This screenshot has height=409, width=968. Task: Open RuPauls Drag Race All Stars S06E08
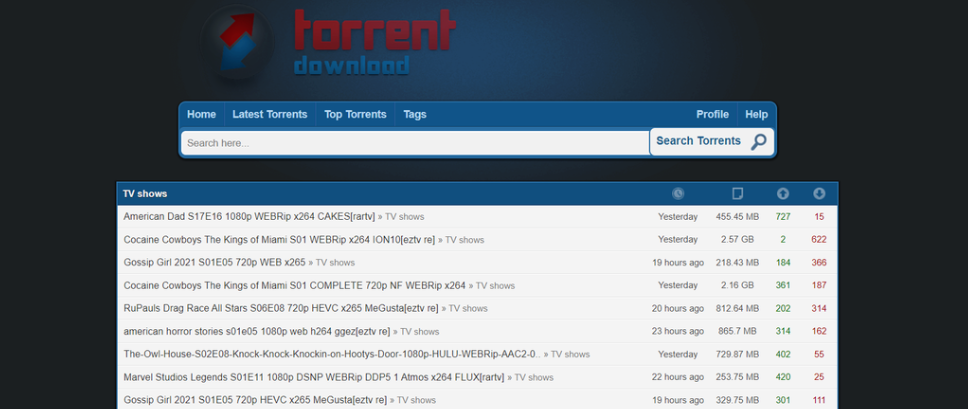click(x=281, y=308)
